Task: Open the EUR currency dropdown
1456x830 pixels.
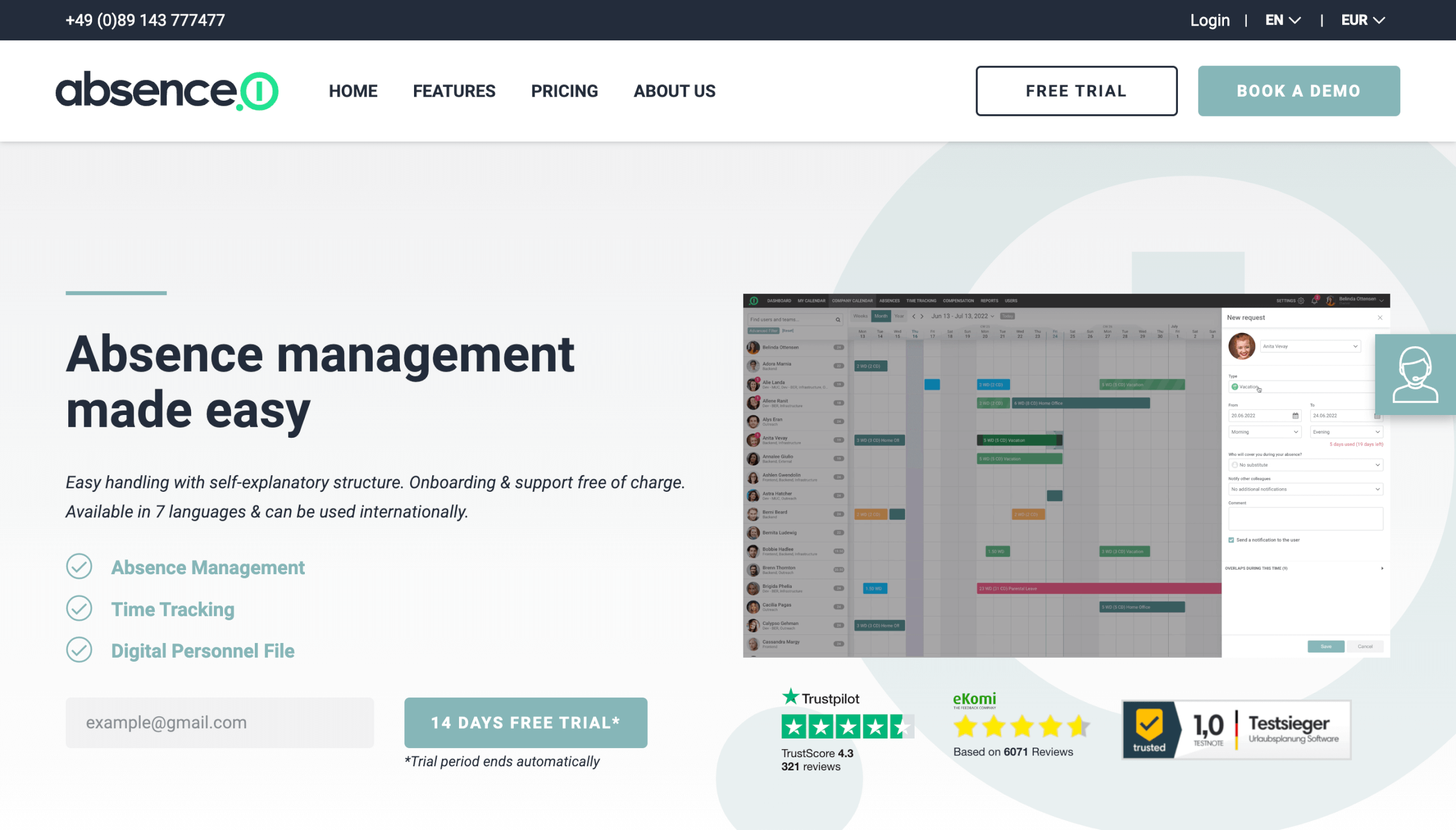Action: pos(1363,20)
